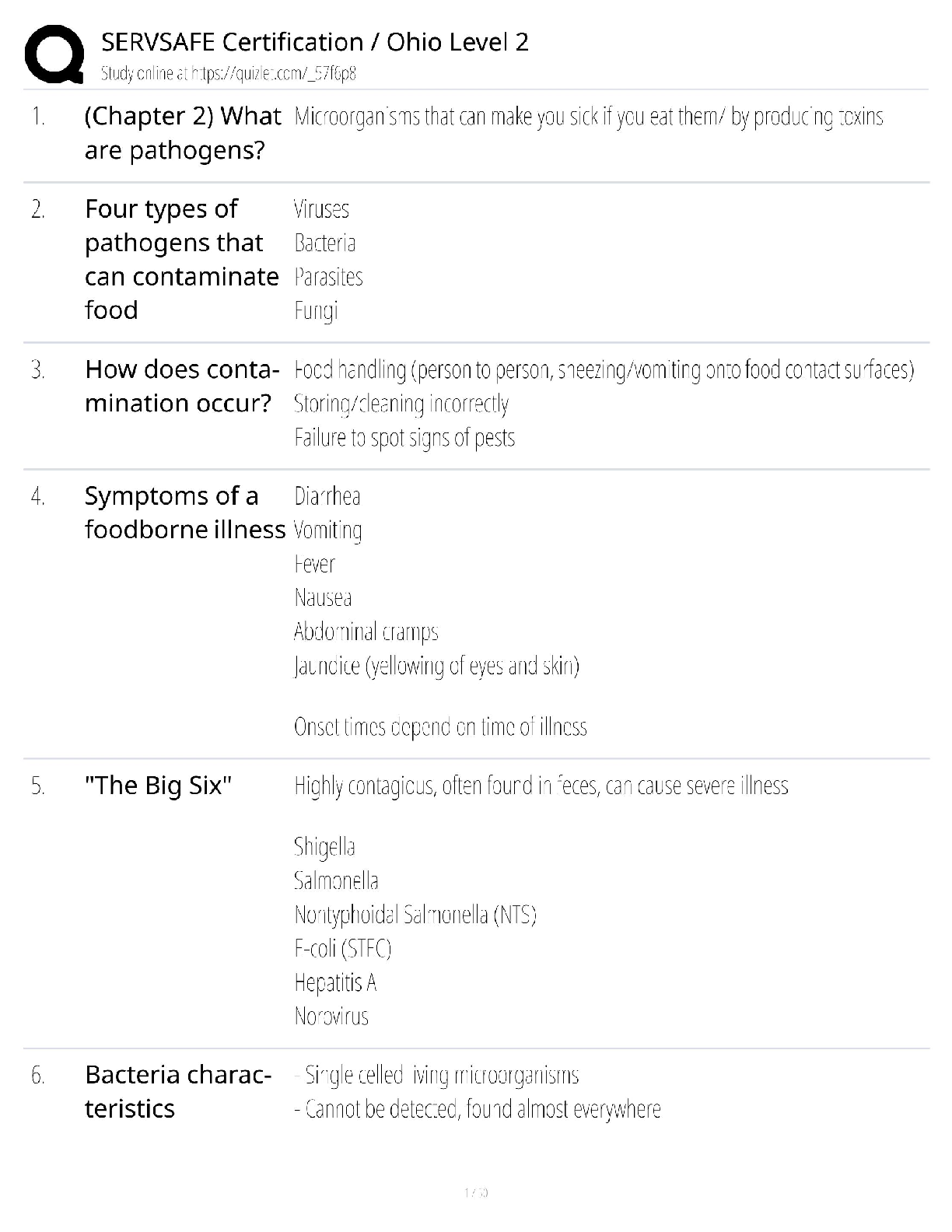Click 'Onset times depend' note line

click(440, 726)
